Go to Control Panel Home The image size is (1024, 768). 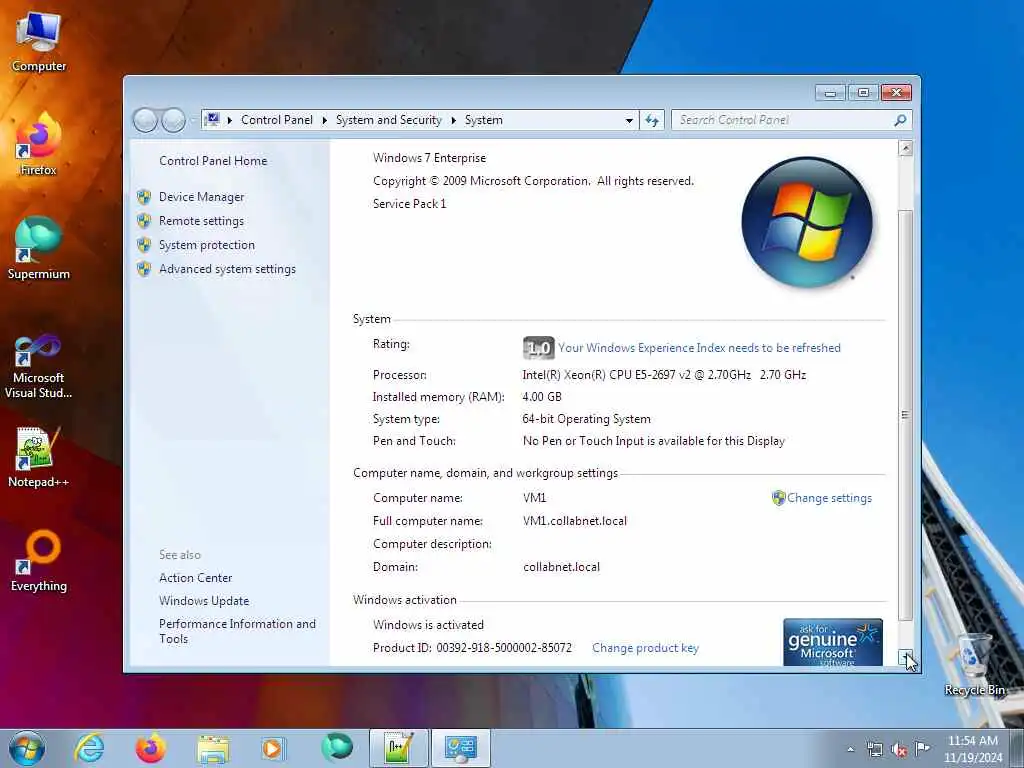coord(213,161)
